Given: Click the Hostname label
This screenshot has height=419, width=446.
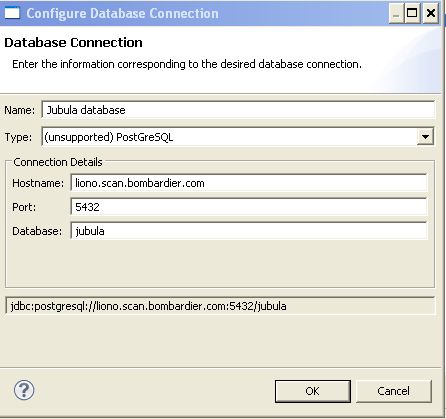Looking at the screenshot, I should click(x=38, y=183).
